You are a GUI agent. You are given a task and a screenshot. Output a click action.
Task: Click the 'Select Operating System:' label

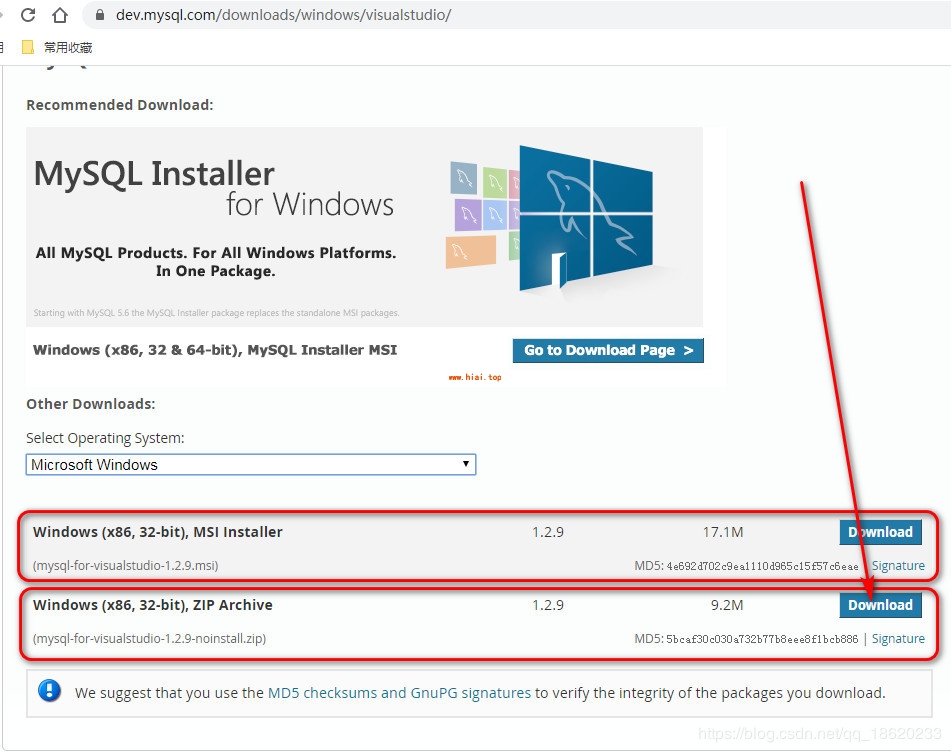click(x=105, y=438)
